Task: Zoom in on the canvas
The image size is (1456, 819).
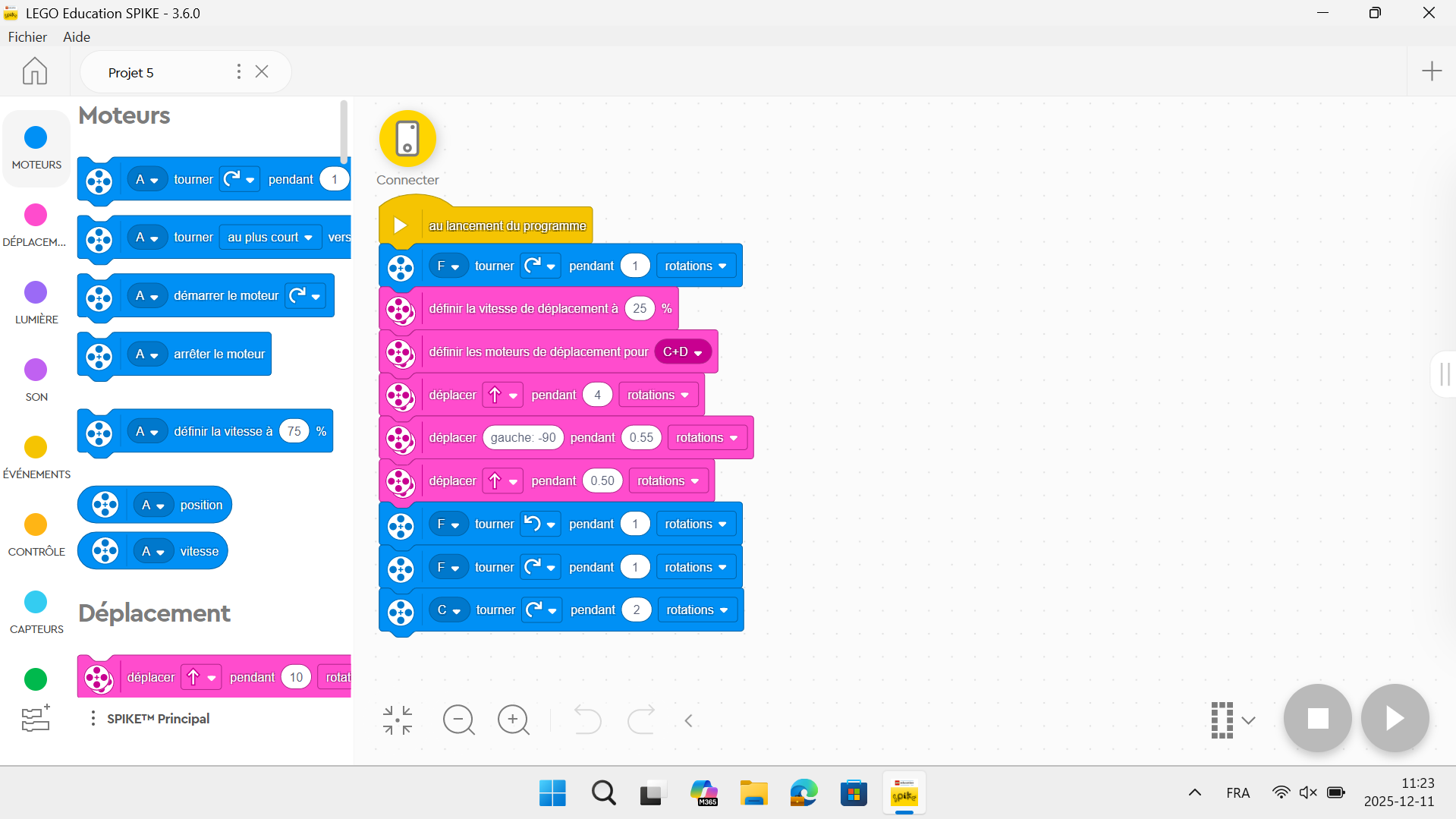Action: pyautogui.click(x=514, y=720)
